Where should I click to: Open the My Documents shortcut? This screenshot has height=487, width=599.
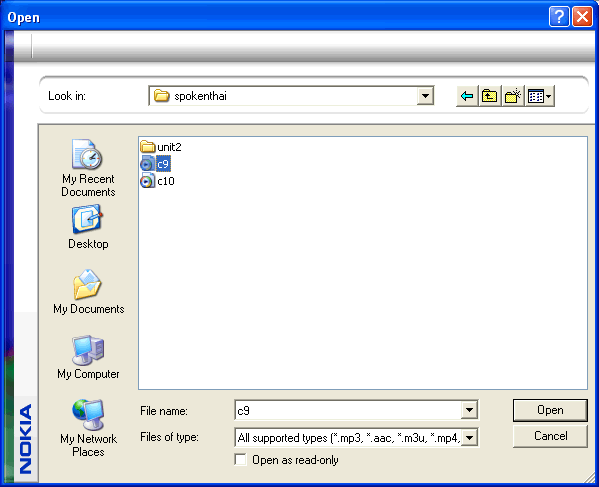coord(89,293)
